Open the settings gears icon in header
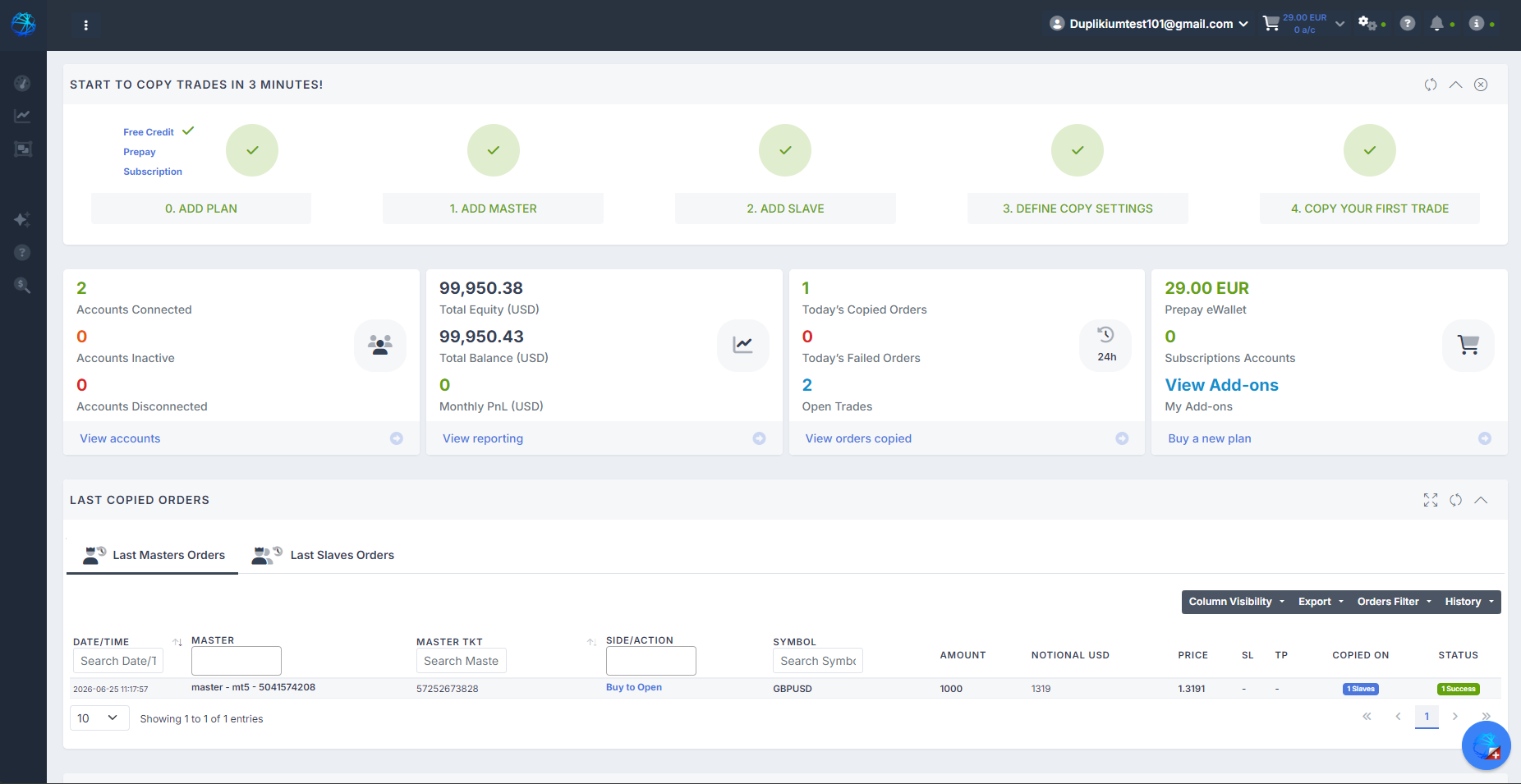This screenshot has height=784, width=1521. 1367,24
